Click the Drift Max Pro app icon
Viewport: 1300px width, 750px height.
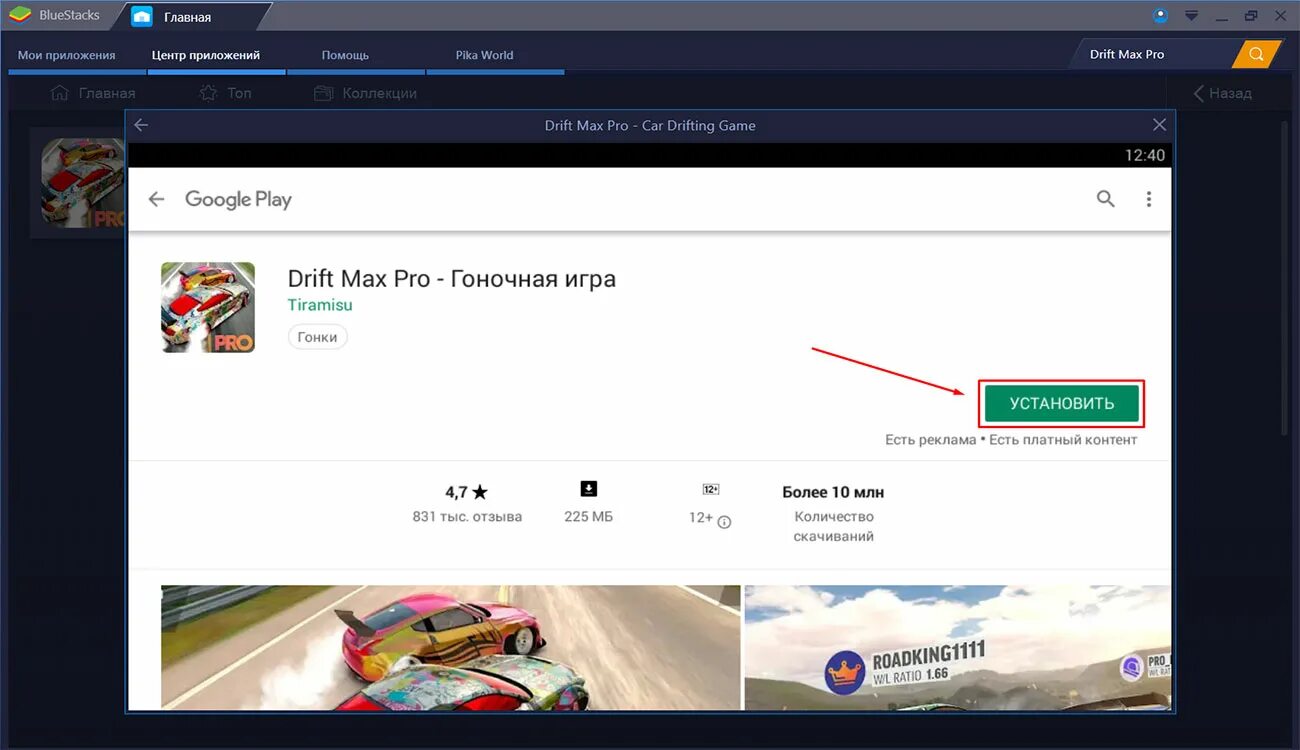tap(208, 307)
